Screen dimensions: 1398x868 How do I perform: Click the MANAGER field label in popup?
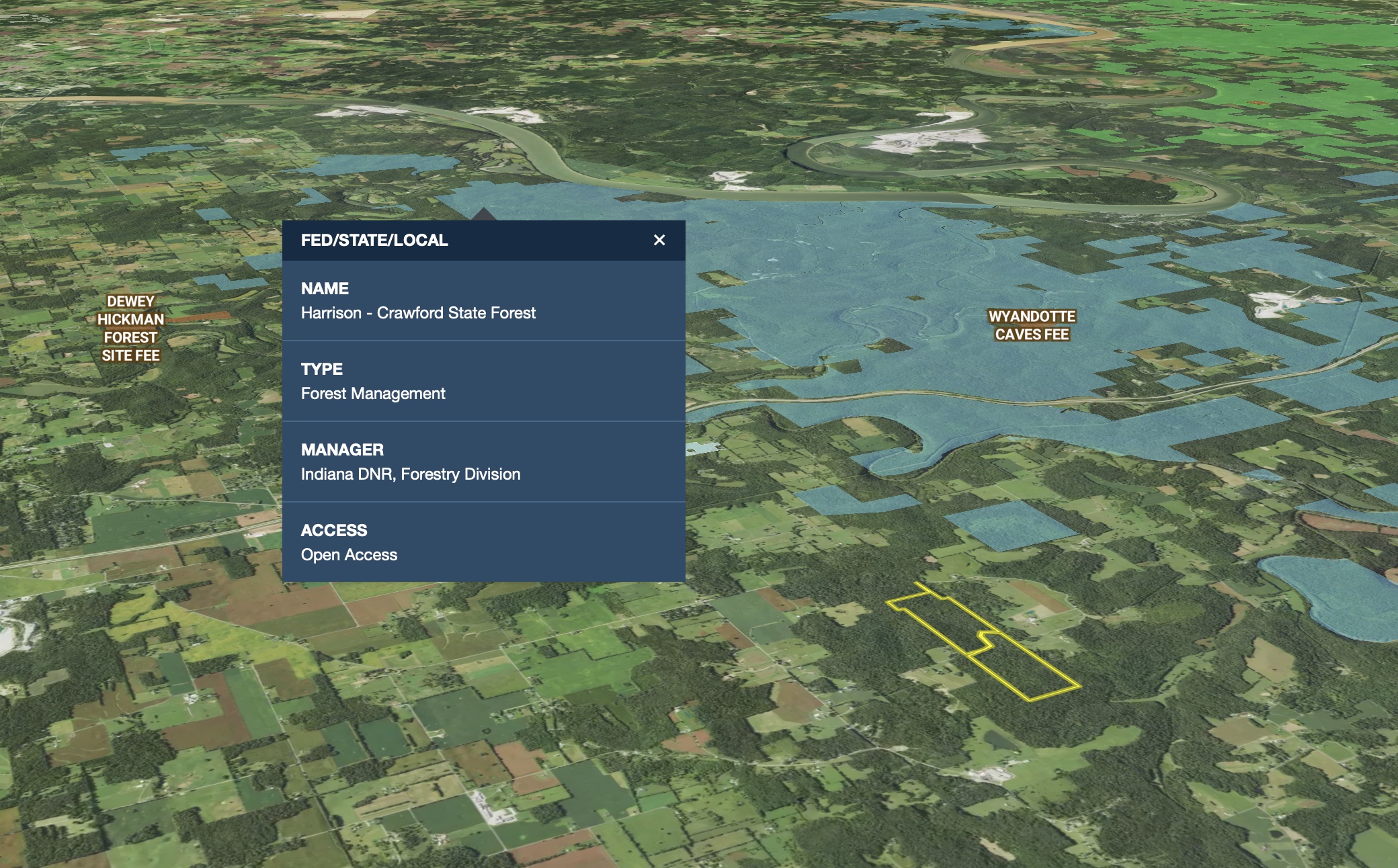(342, 450)
